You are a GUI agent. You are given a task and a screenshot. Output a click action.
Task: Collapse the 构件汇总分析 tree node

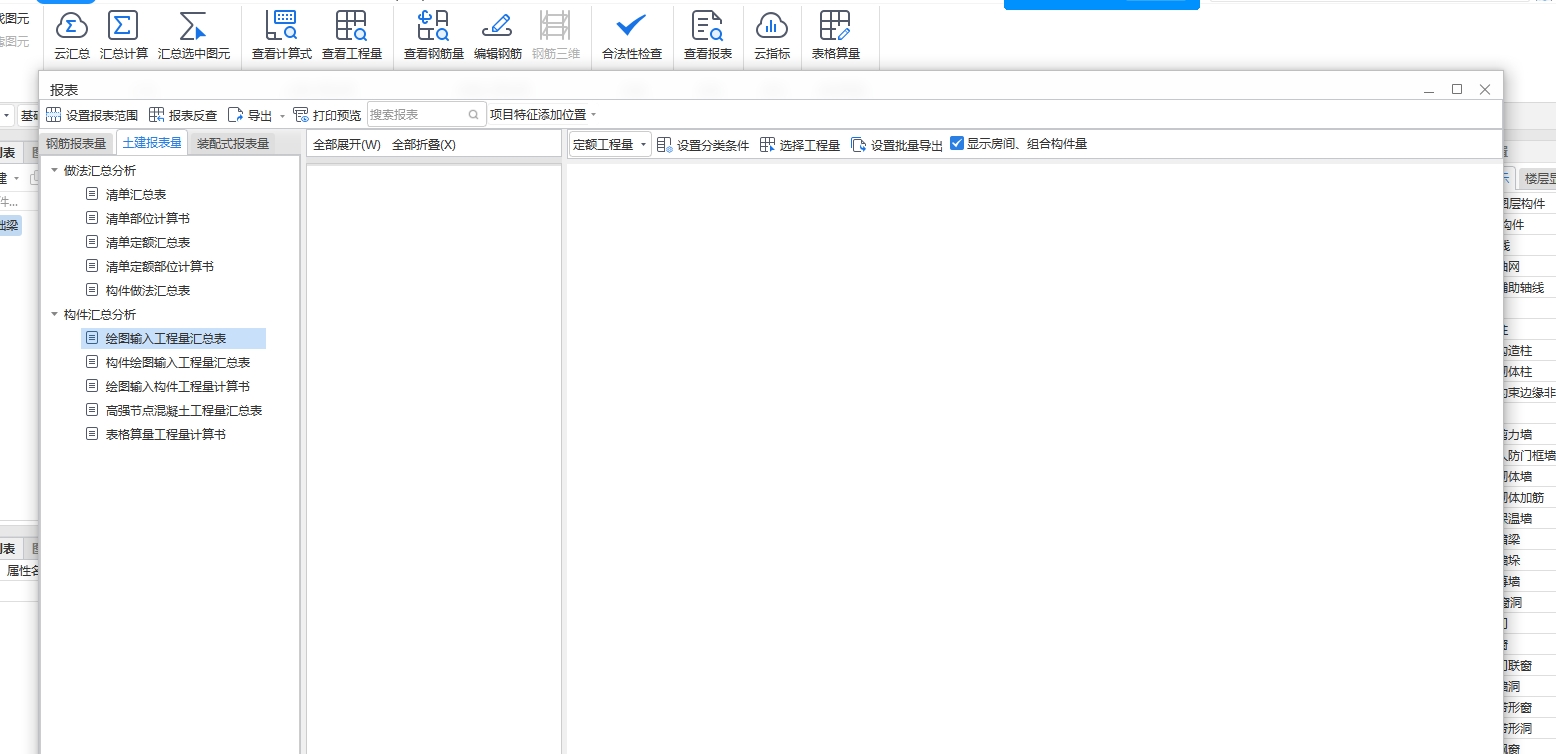(x=54, y=315)
